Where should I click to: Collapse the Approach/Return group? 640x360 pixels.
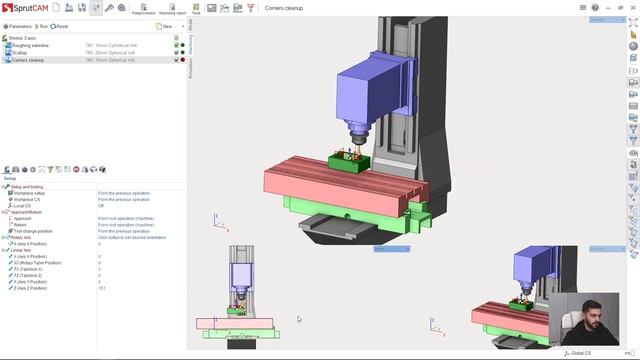tap(3, 212)
